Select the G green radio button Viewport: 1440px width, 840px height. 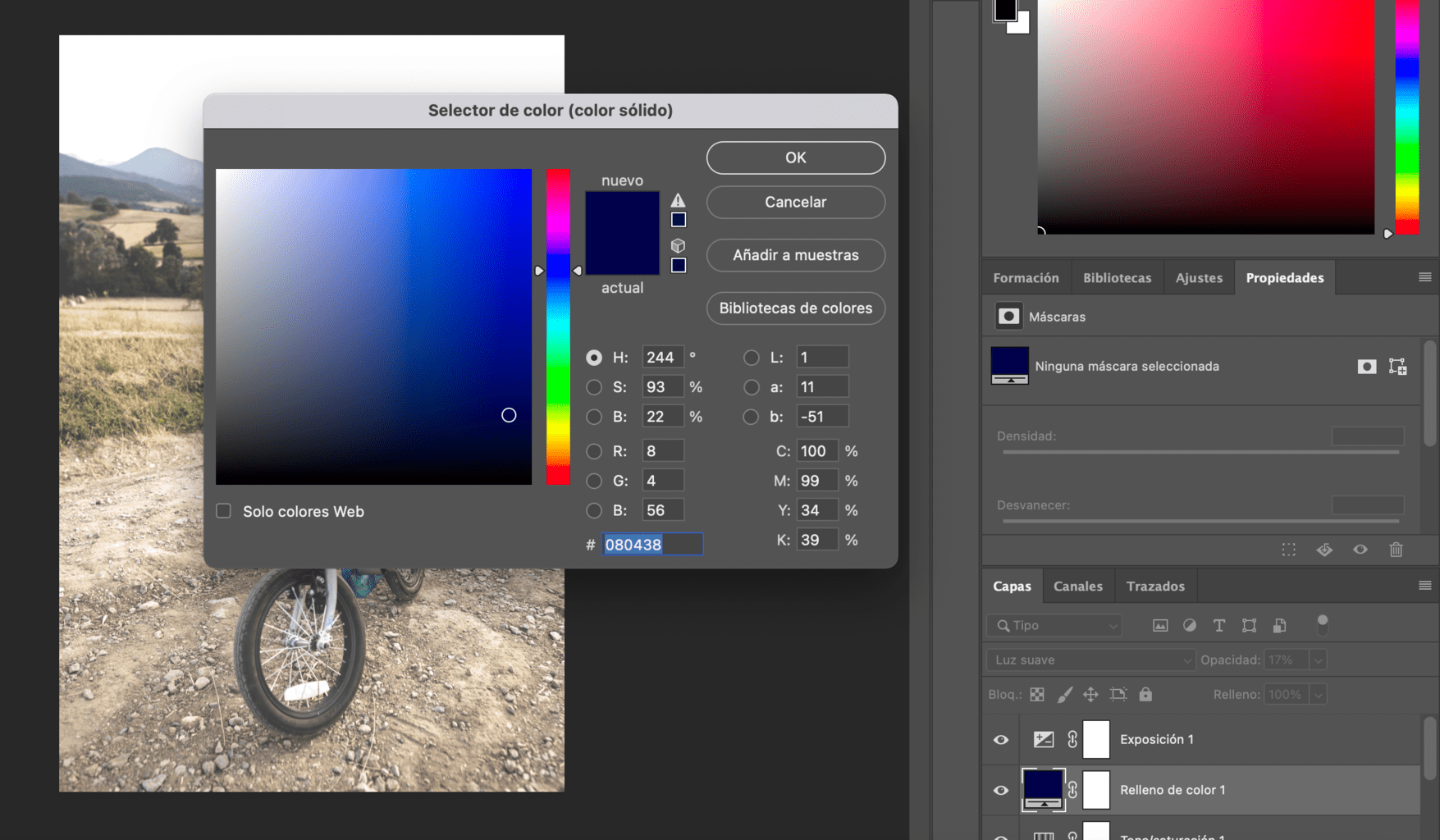point(594,481)
